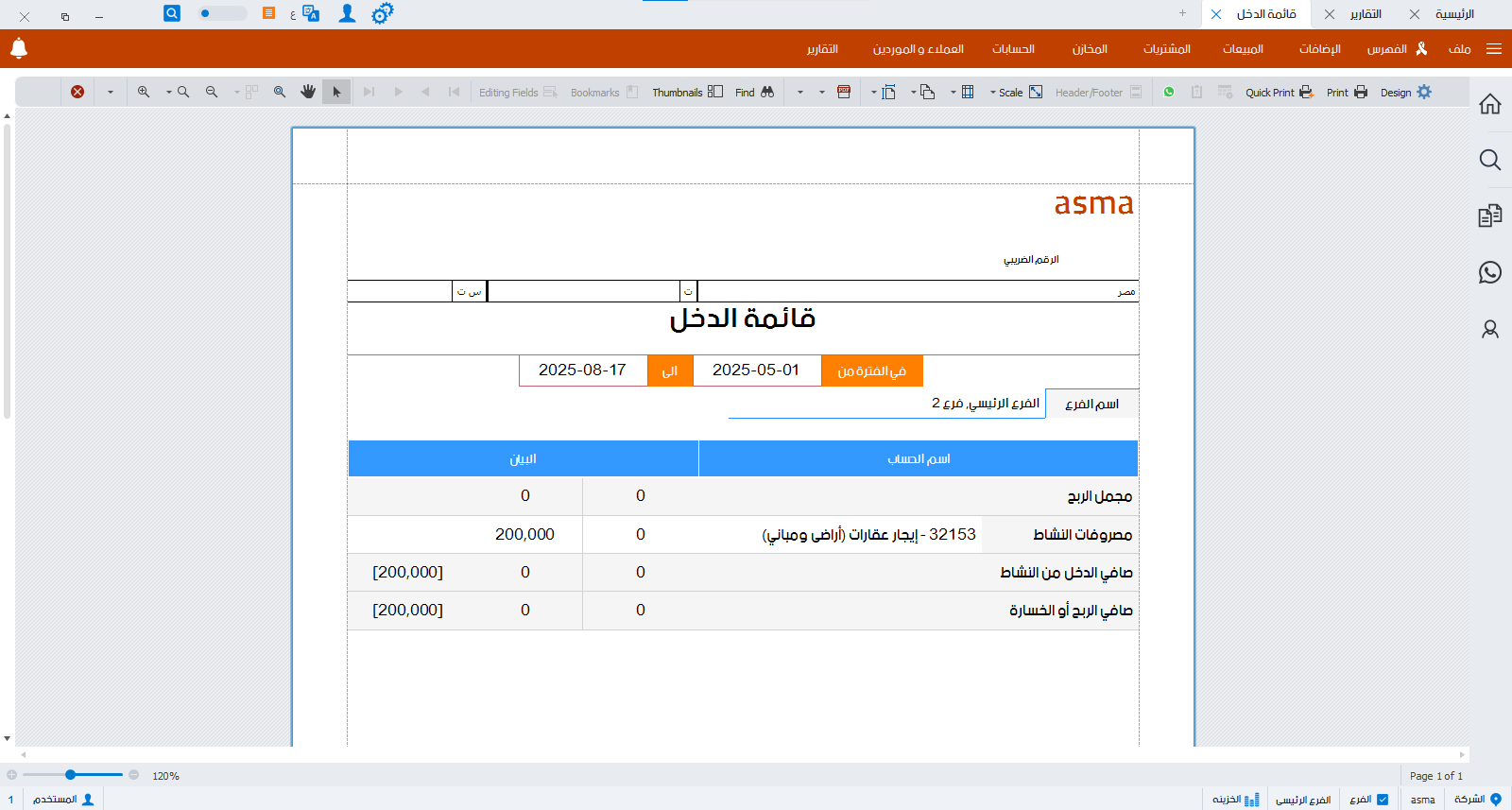Click the notification bell icon
The width and height of the screenshot is (1512, 810).
pyautogui.click(x=19, y=48)
